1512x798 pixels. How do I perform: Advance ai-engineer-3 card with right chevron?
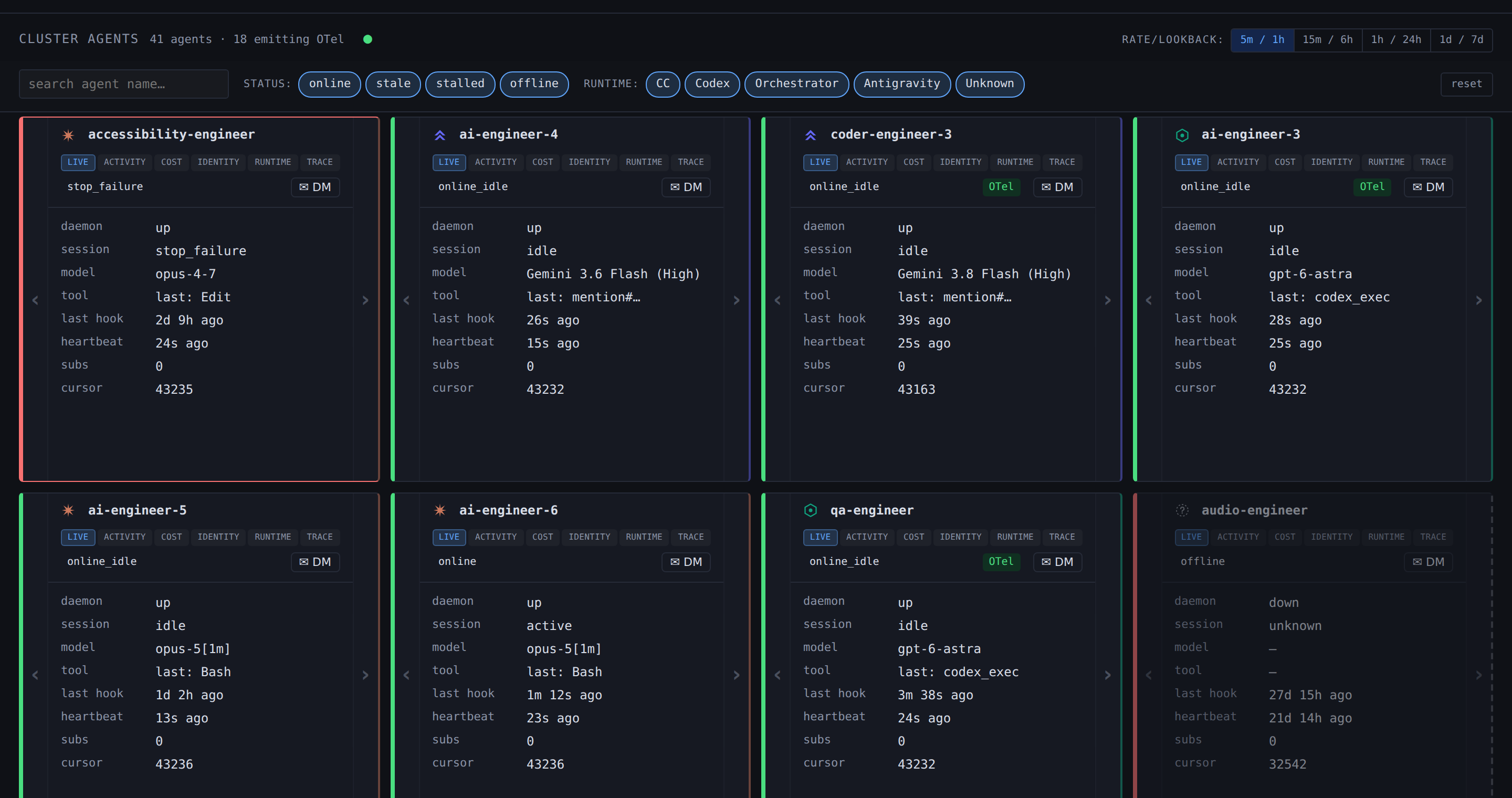coord(1479,300)
